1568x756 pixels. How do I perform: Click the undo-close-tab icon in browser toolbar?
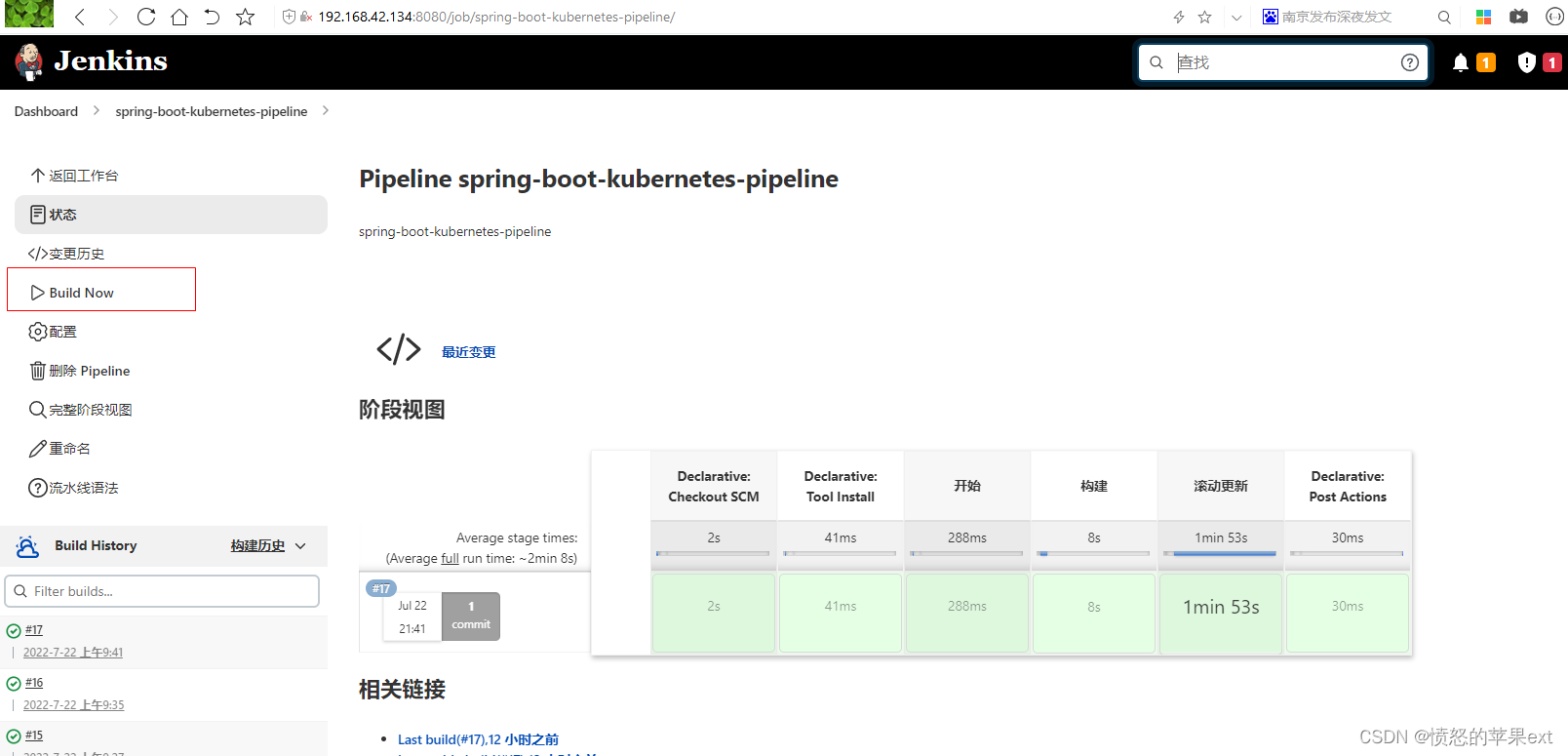pos(212,17)
